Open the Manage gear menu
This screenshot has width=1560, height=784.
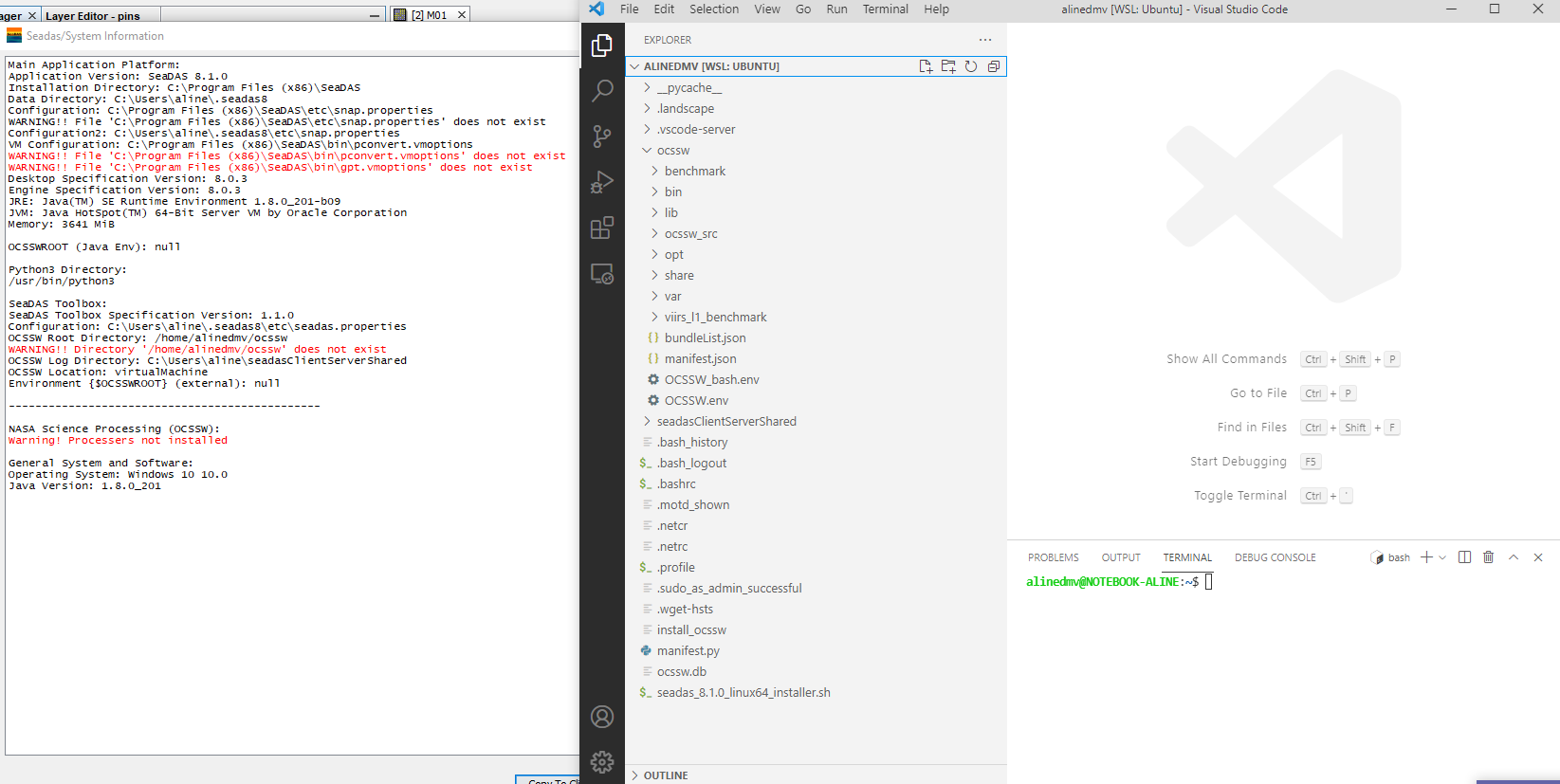tap(602, 762)
